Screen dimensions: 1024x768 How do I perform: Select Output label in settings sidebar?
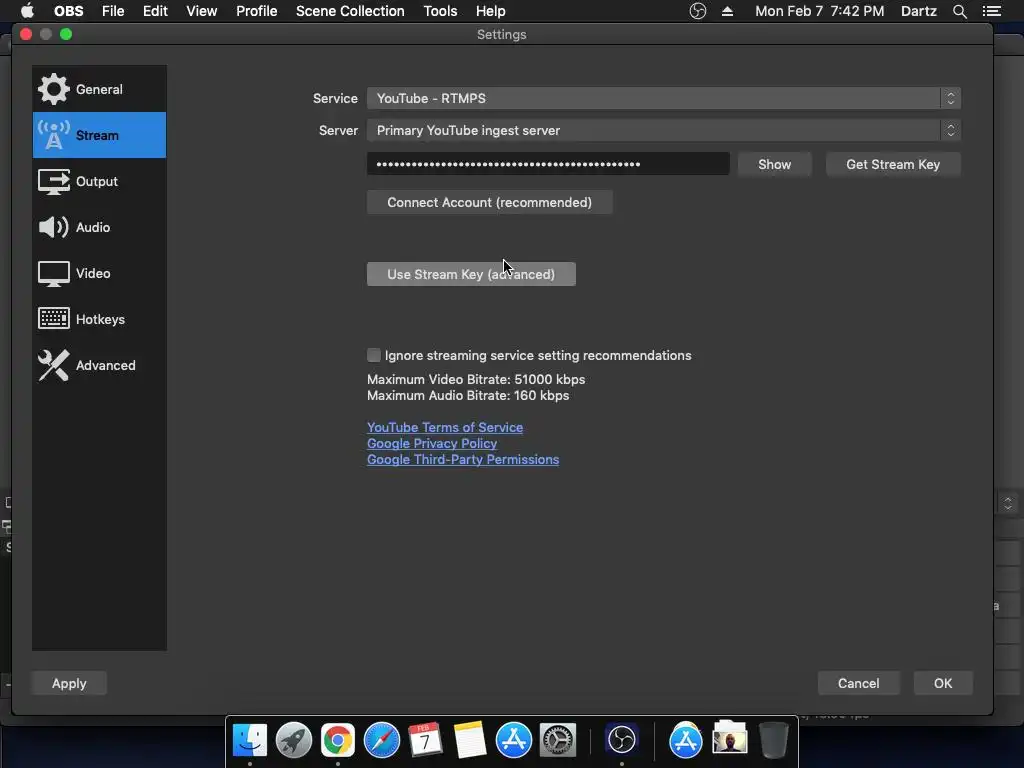click(x=97, y=182)
